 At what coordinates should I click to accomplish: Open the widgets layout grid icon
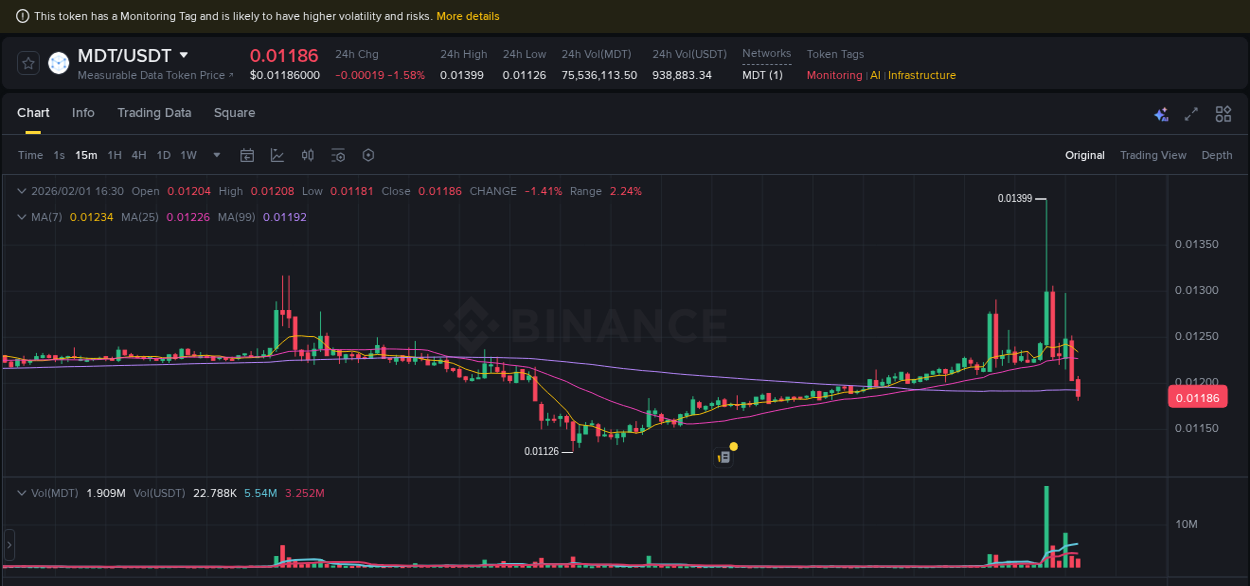click(x=1223, y=114)
